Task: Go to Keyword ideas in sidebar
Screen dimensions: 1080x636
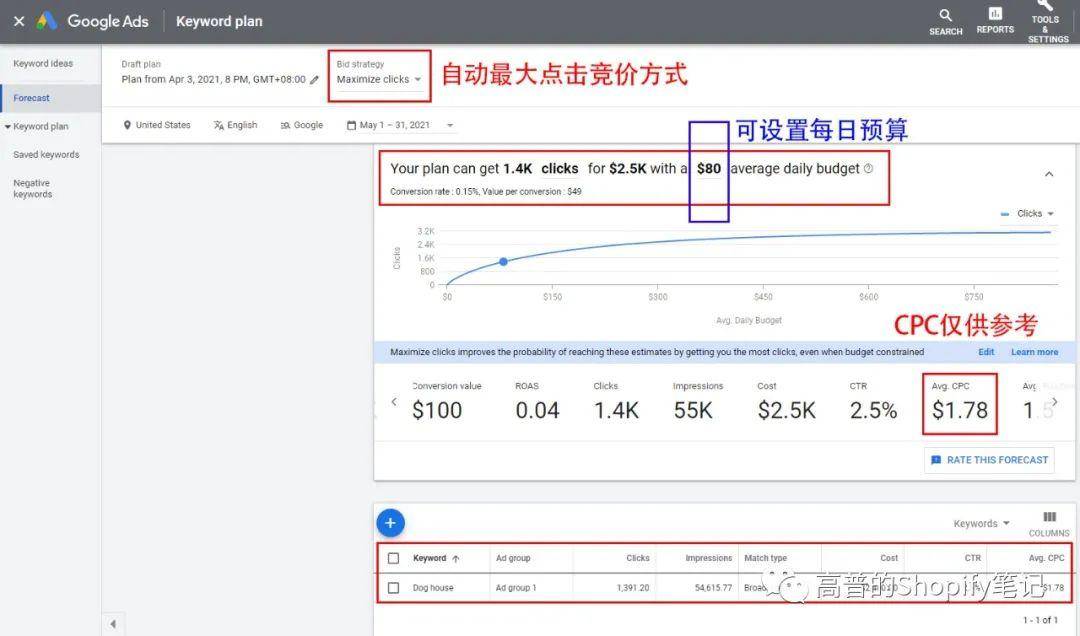Action: 43,64
